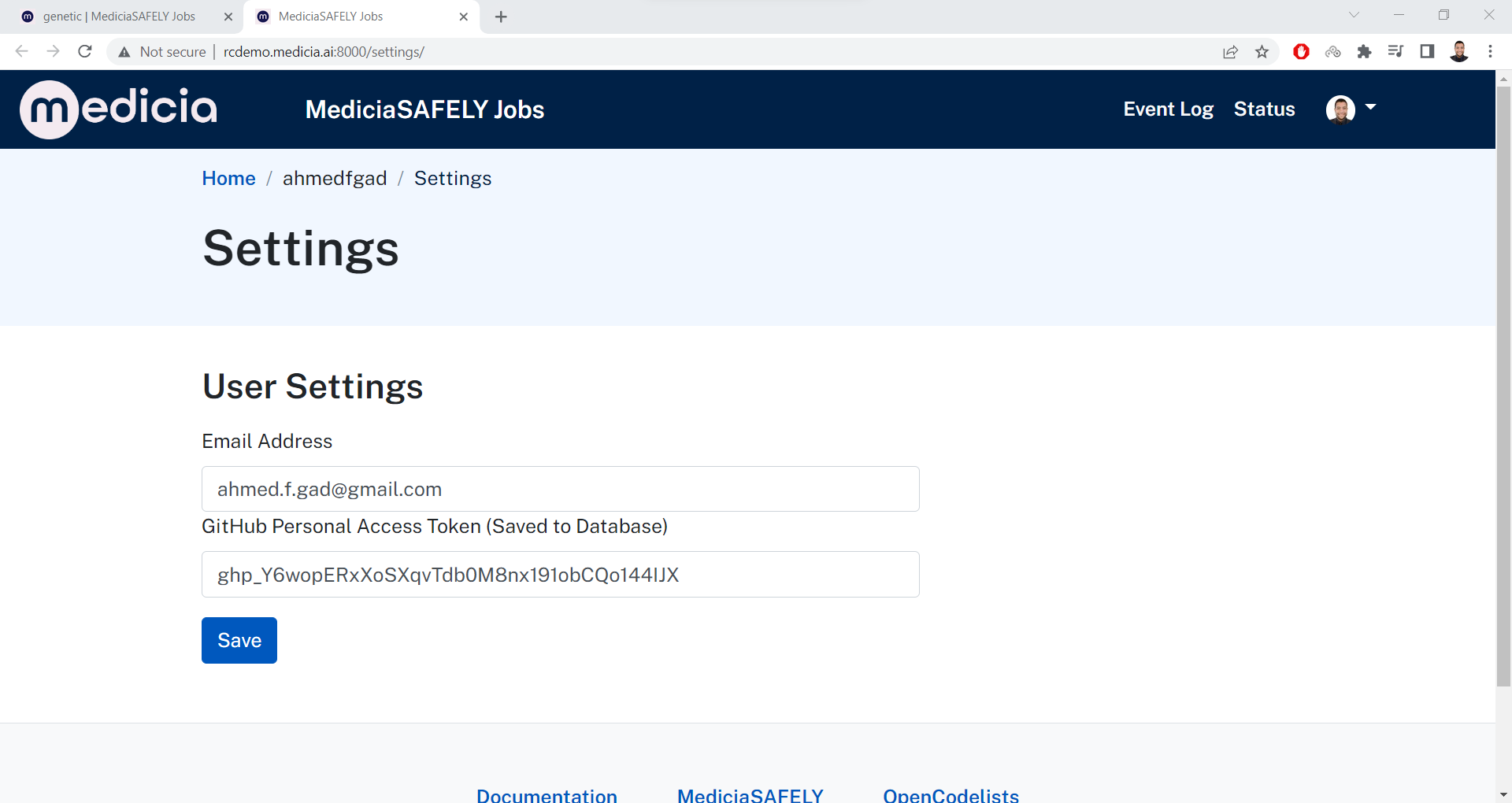View the Not secure site warning

pyautogui.click(x=161, y=52)
